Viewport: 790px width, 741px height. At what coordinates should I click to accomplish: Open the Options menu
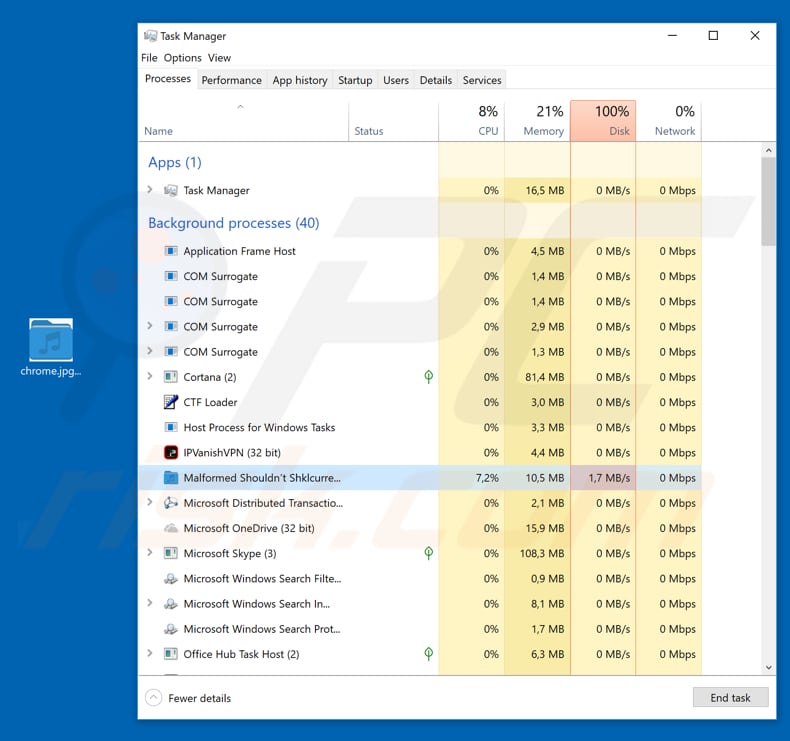click(x=182, y=58)
